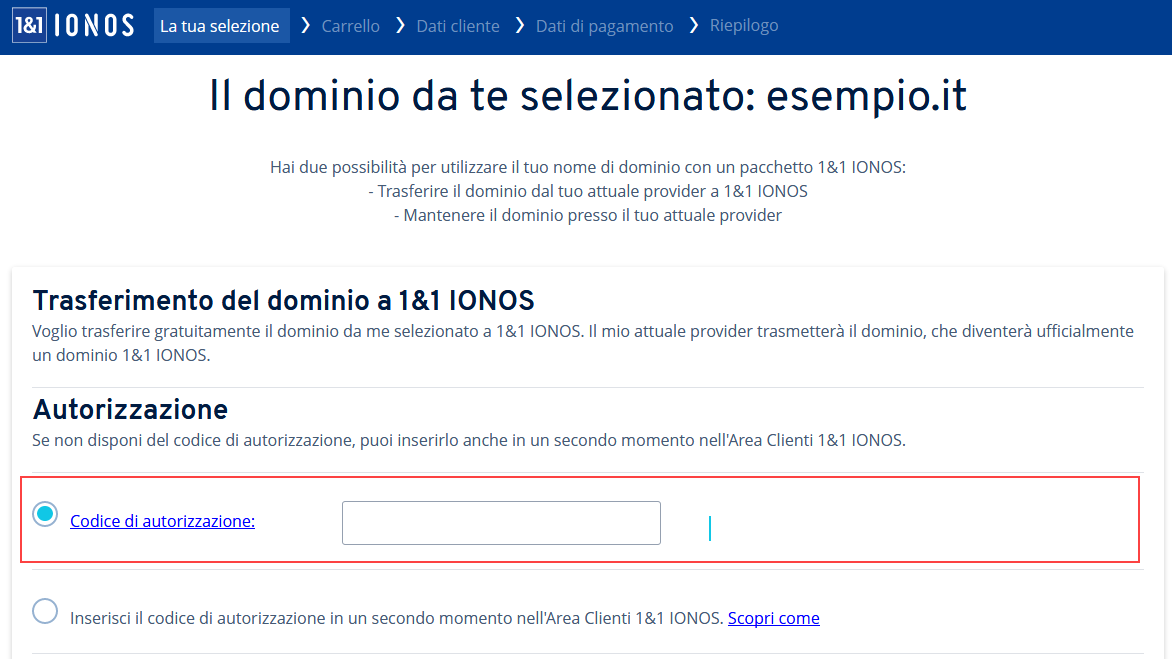The width and height of the screenshot is (1172, 659).
Task: Click the chevron before Dati di pagamento
Action: coord(519,25)
